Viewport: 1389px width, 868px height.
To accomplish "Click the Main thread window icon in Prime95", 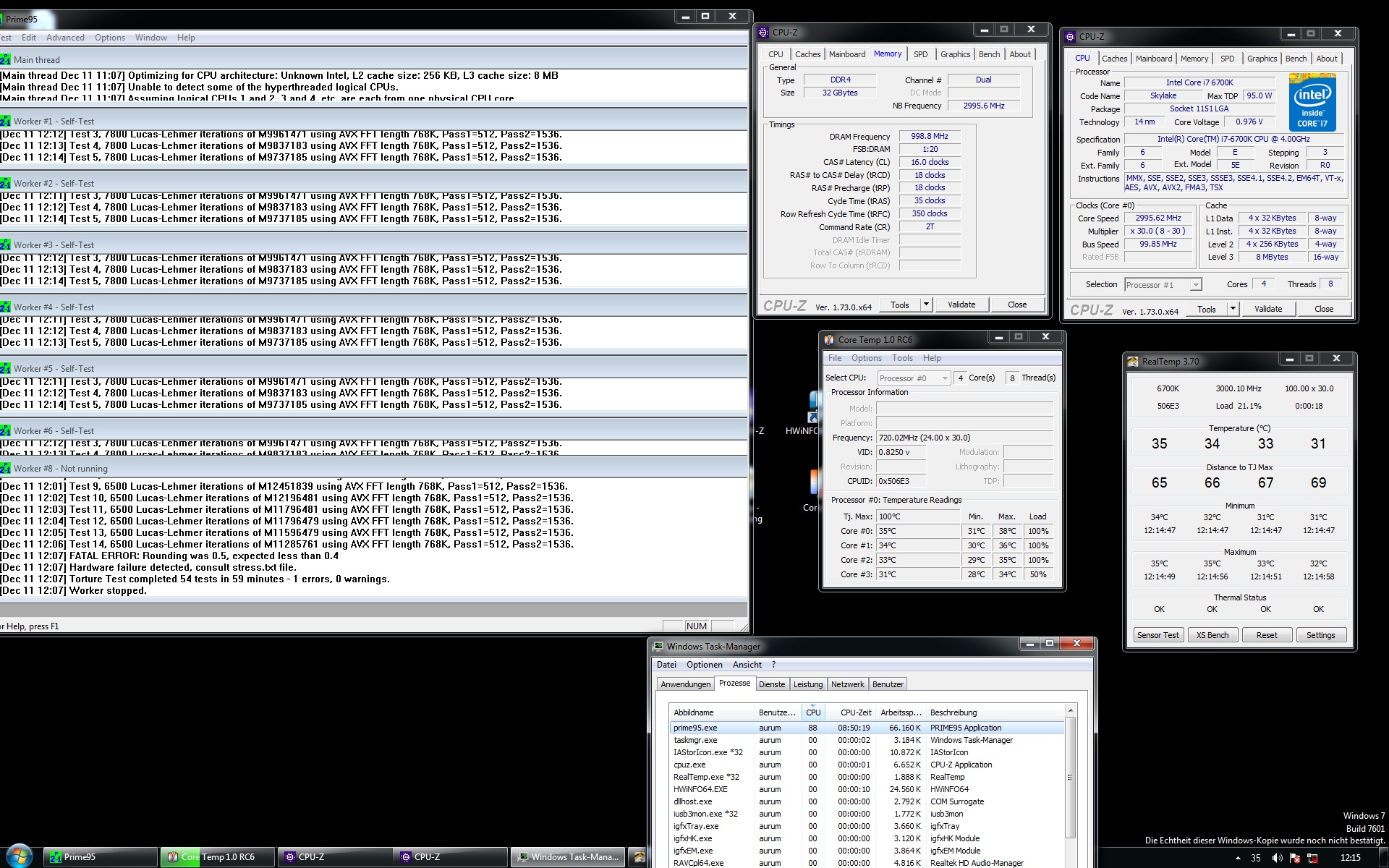I will [5, 60].
